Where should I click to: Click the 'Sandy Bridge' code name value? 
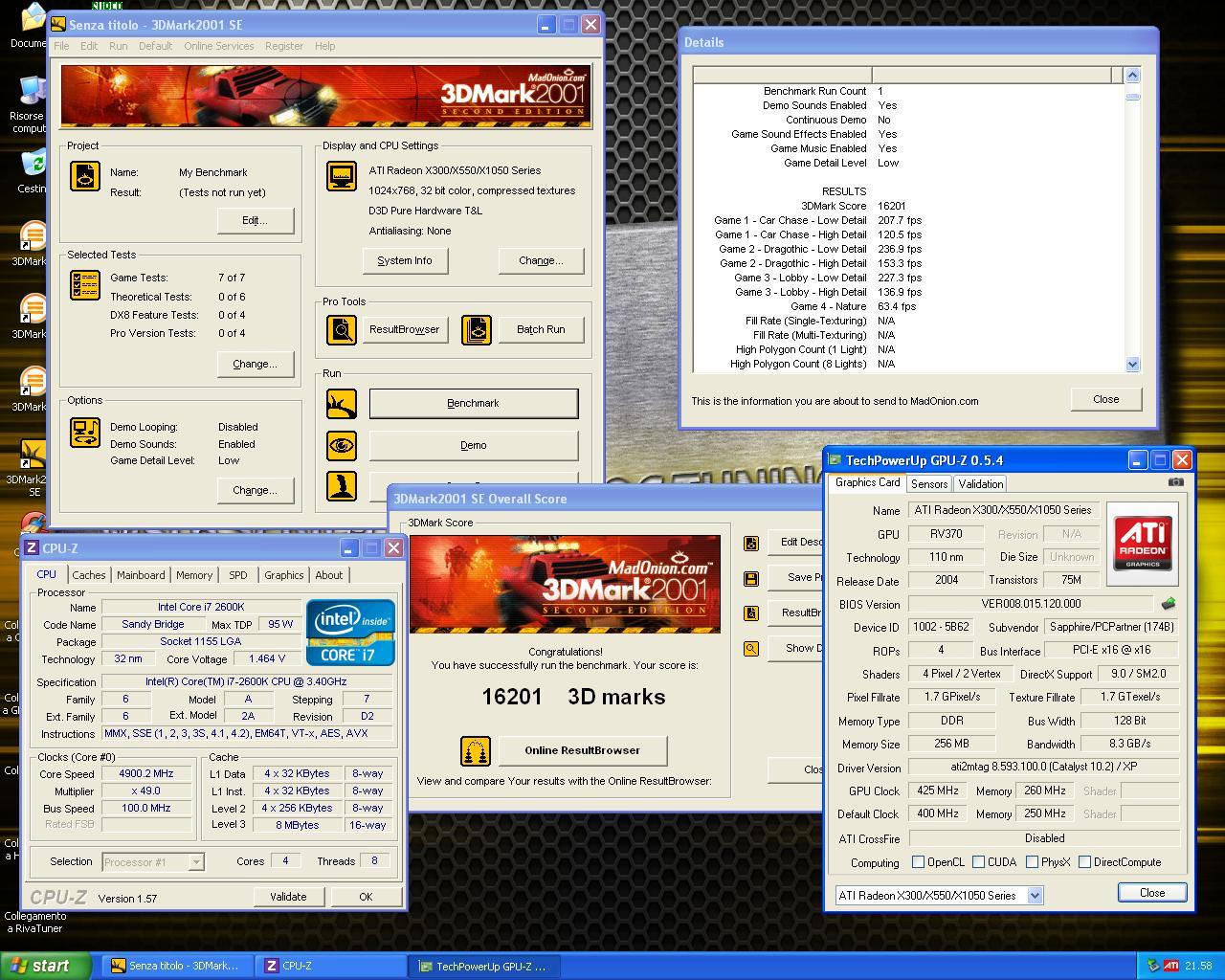[153, 624]
